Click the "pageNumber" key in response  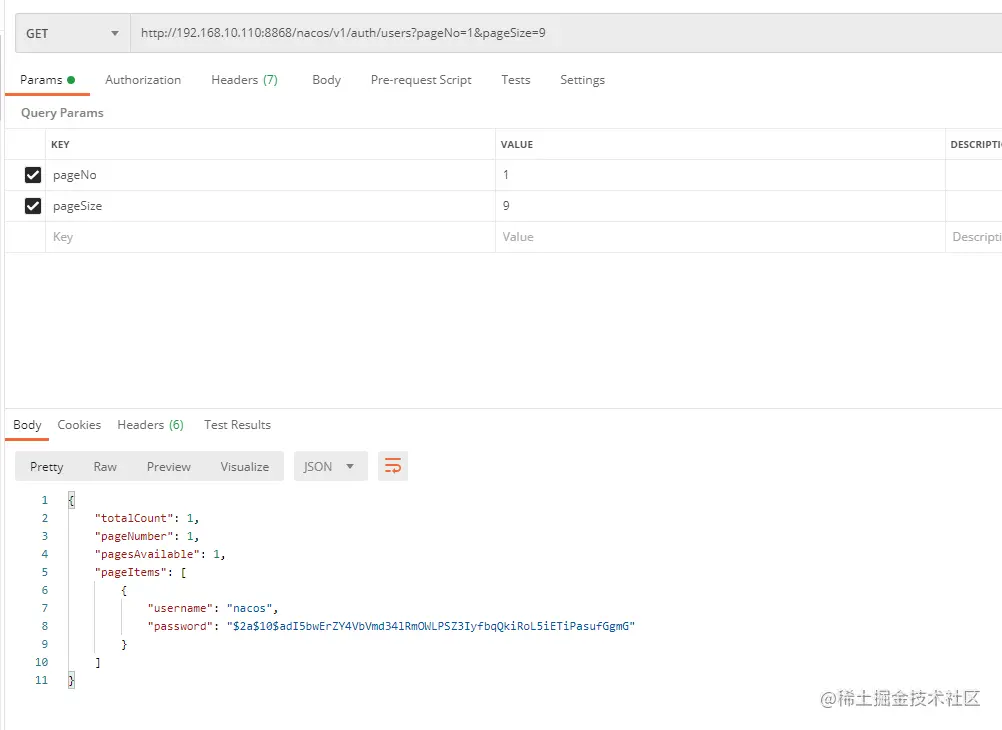pos(134,536)
